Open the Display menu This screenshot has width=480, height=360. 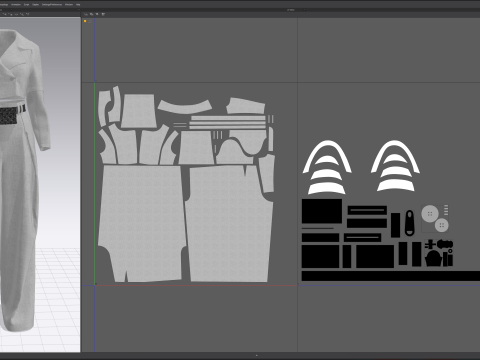(x=35, y=5)
